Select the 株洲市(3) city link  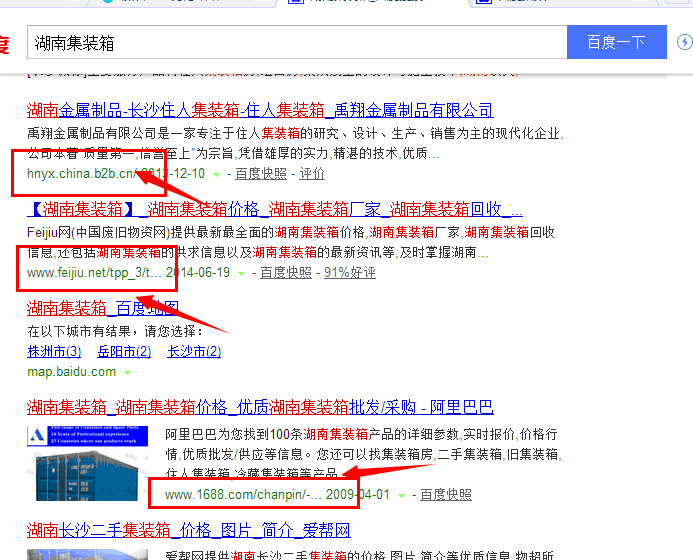54,352
